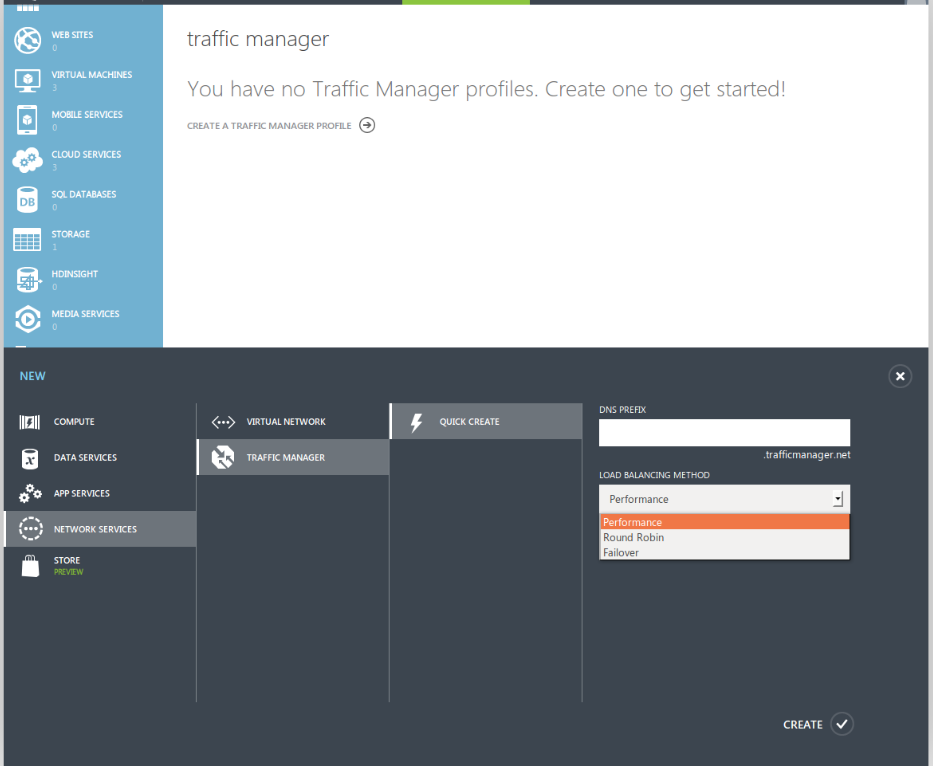
Task: Click the DNS Prefix input field
Action: (x=724, y=433)
